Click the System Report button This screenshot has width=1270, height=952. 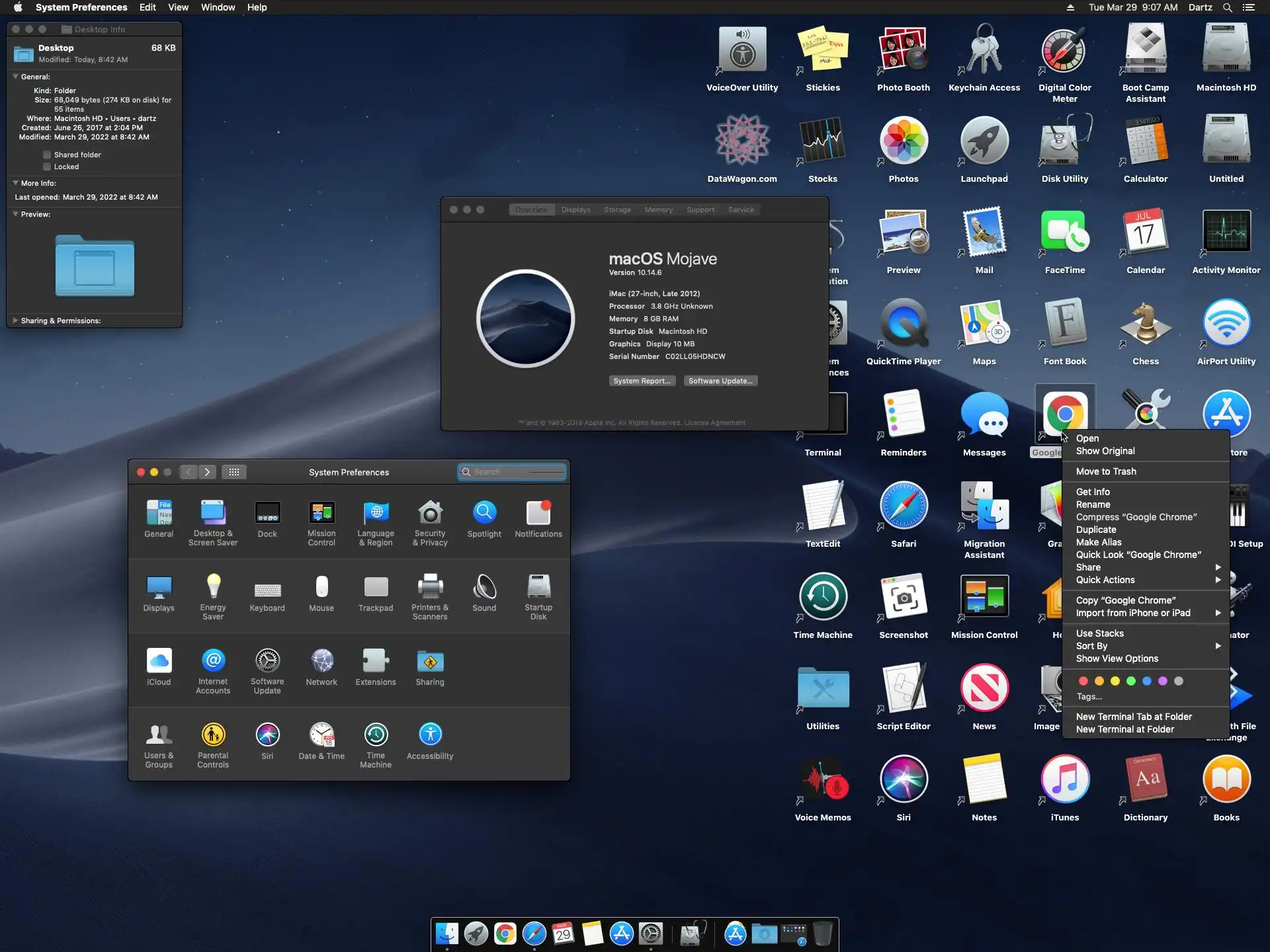coord(642,381)
